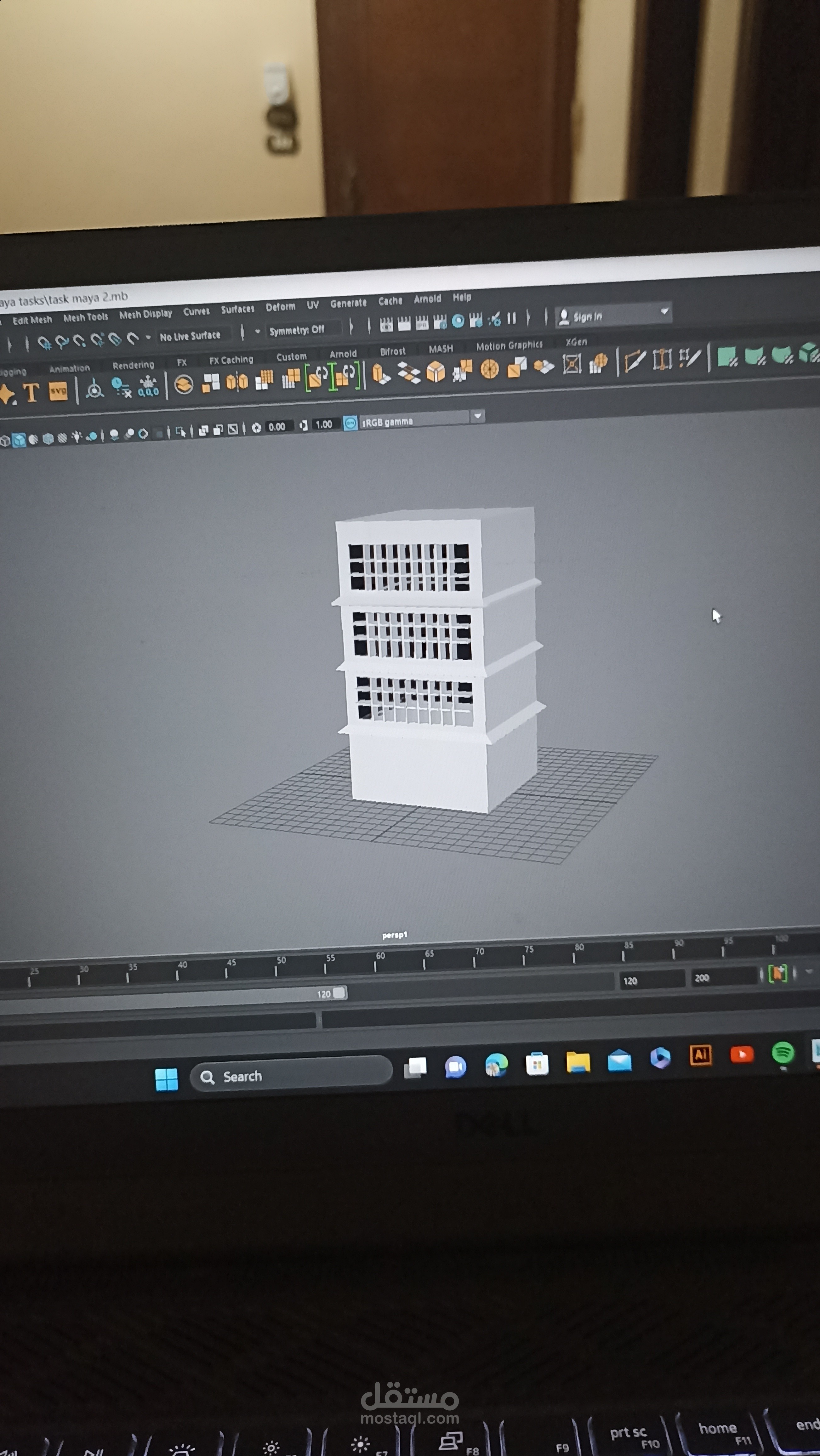Click the Center Pivot shelf icon
Screen dimensions: 820x1456
(94, 388)
